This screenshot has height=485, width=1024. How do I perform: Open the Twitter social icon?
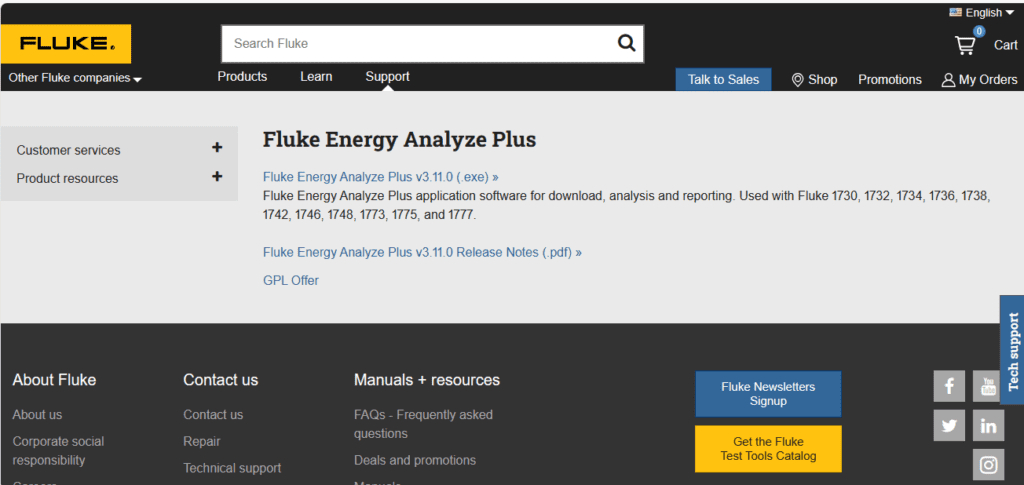point(949,426)
